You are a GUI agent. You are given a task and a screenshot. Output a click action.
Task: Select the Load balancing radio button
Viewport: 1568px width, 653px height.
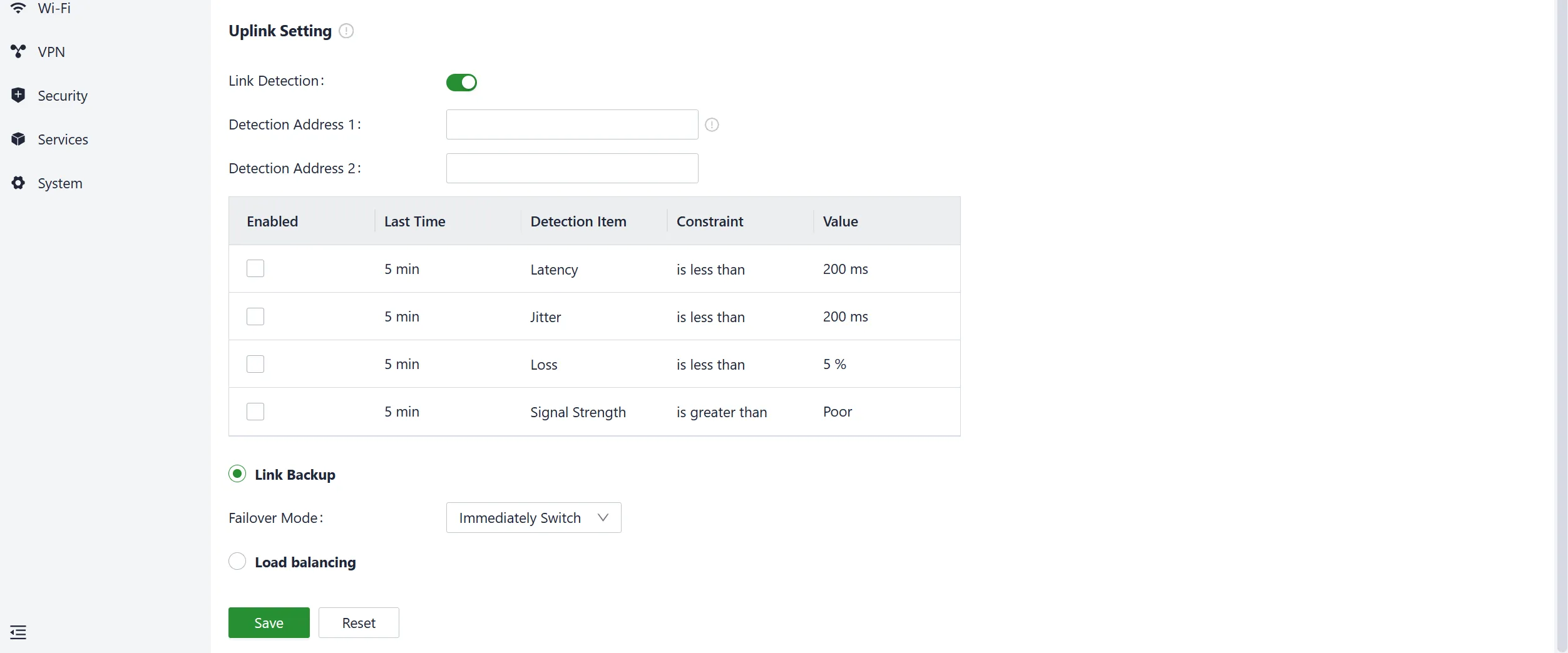[237, 561]
